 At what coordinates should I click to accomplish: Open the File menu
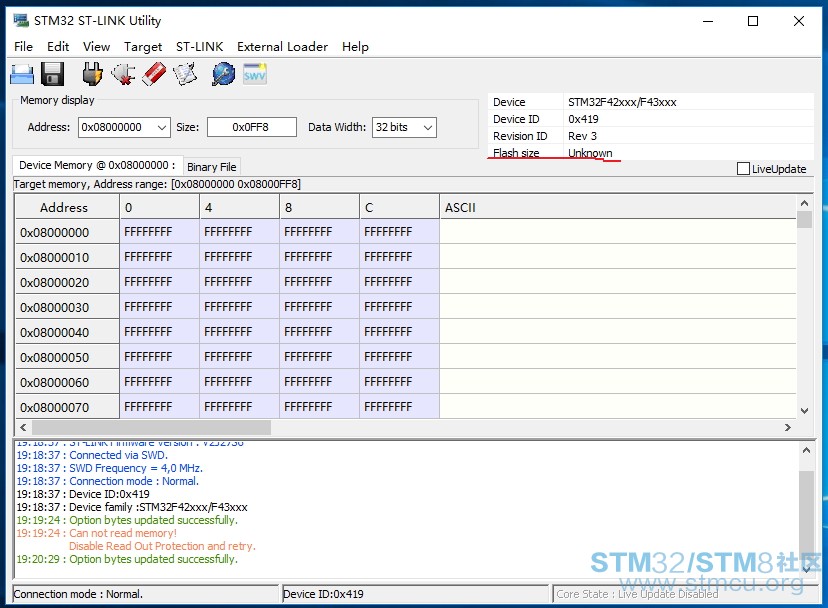(x=23, y=46)
